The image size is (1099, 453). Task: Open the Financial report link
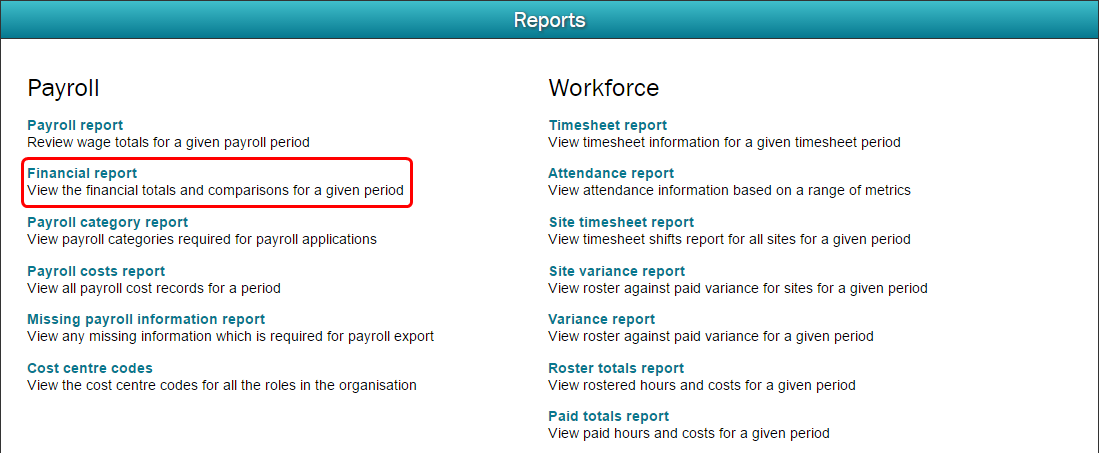tap(82, 173)
